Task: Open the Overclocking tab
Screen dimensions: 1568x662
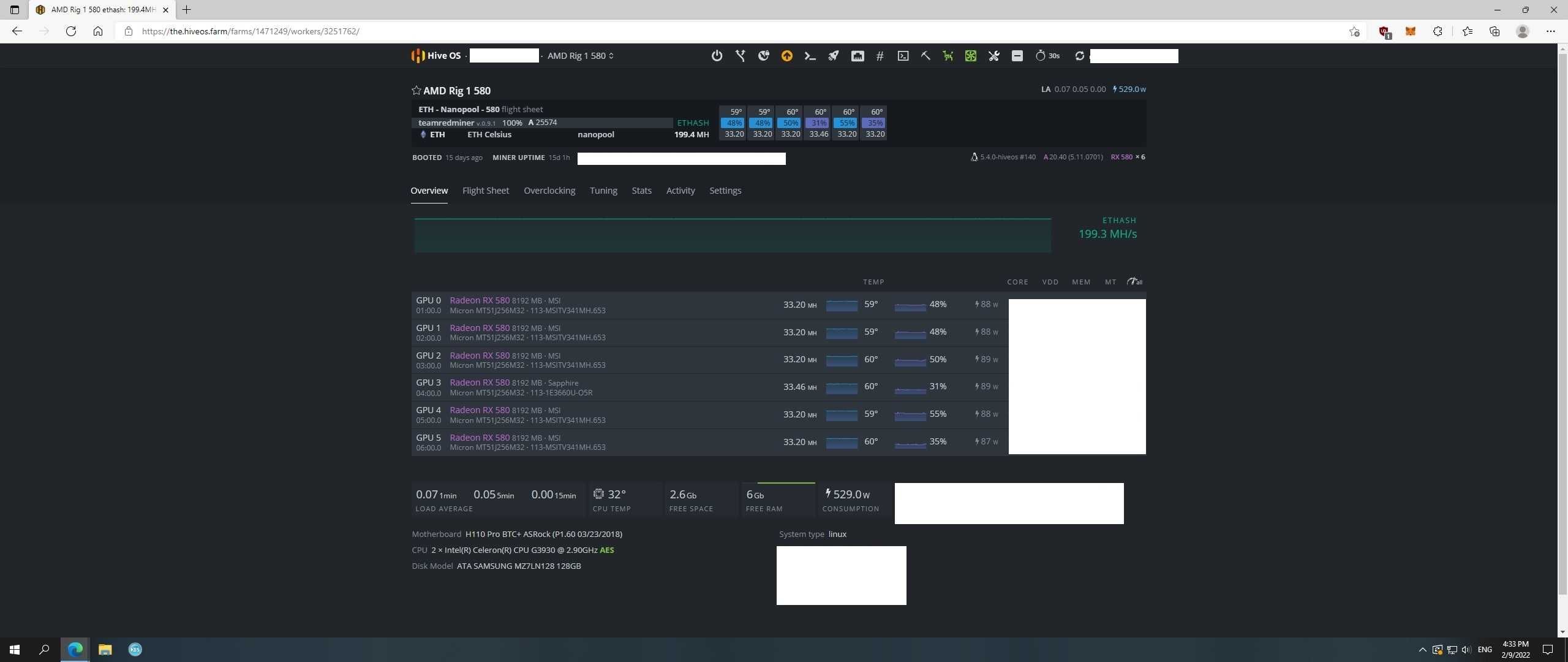Action: (549, 191)
